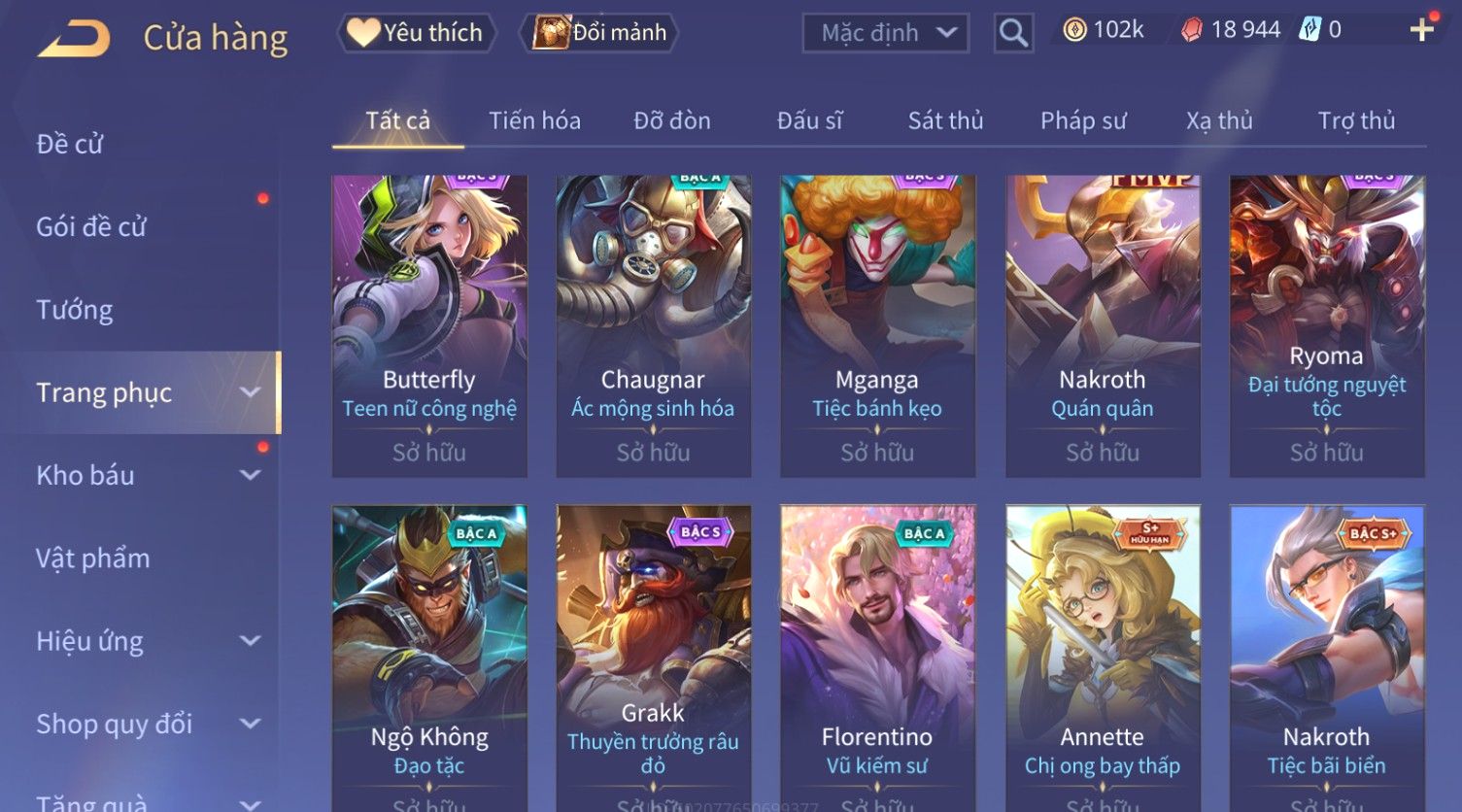
Task: Click the blue voucher ticket icon
Action: (1310, 30)
